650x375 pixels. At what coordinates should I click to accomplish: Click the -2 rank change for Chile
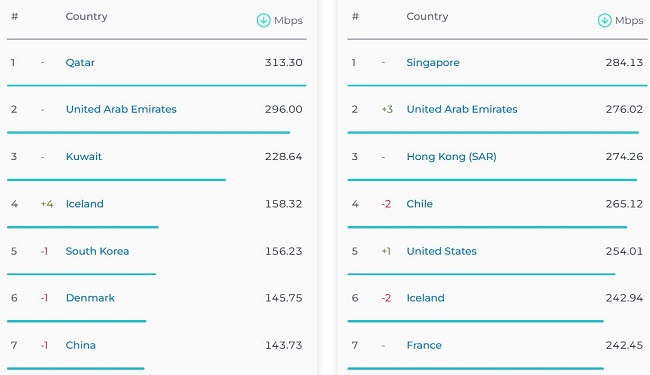(x=386, y=204)
